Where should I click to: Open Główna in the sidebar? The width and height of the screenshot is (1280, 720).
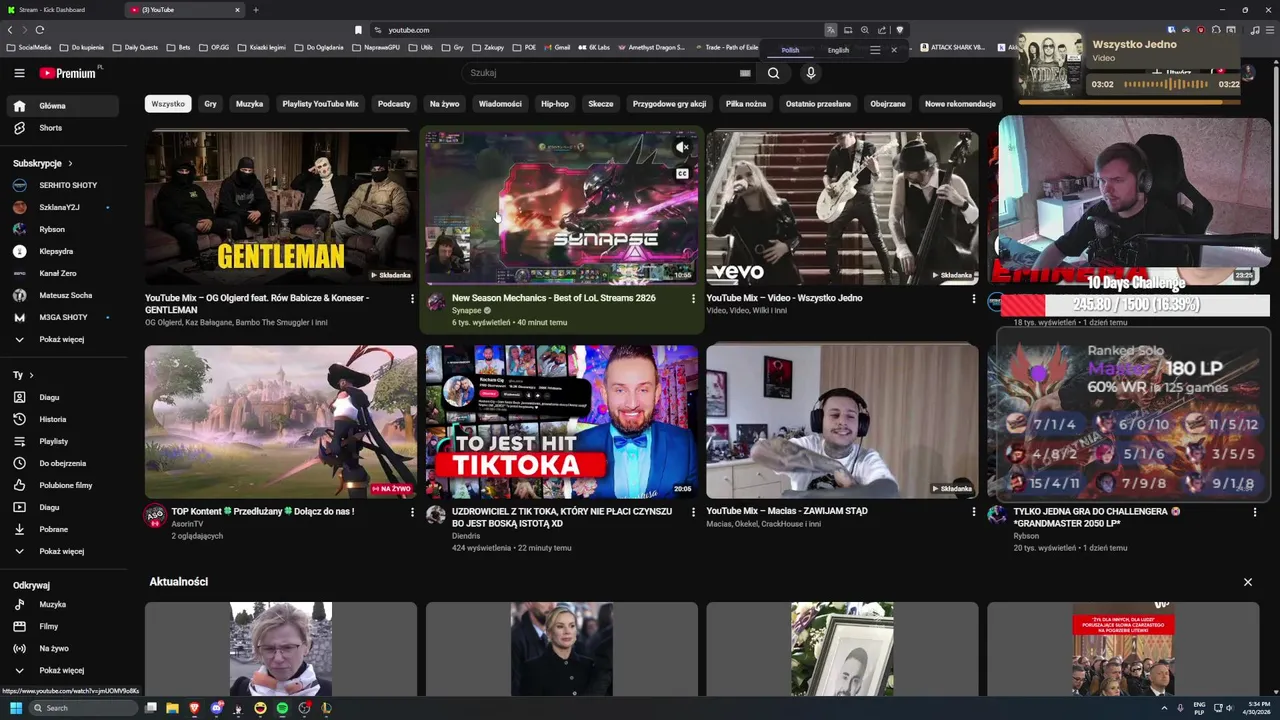pyautogui.click(x=62, y=106)
